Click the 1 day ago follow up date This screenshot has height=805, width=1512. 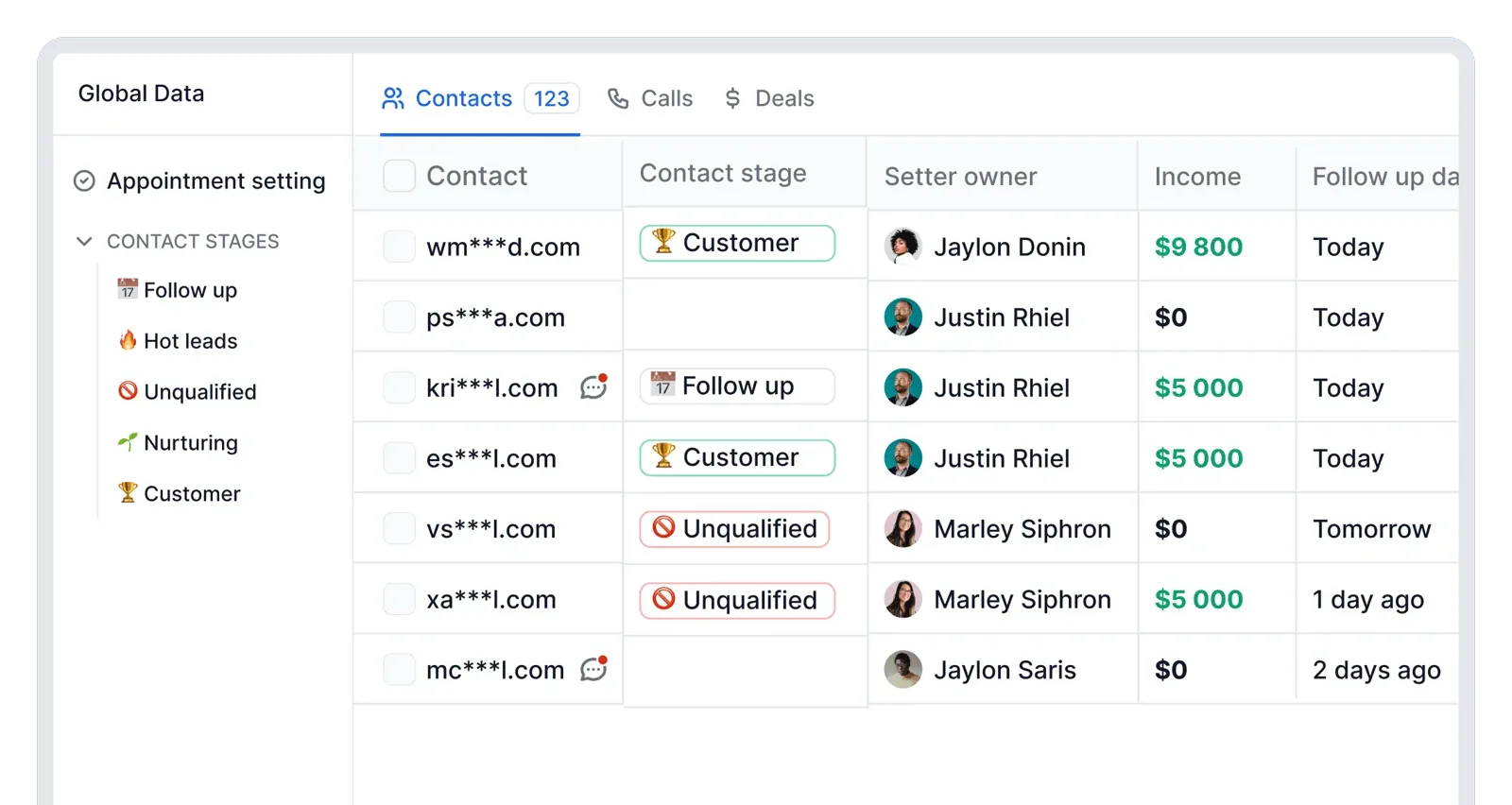[1367, 600]
